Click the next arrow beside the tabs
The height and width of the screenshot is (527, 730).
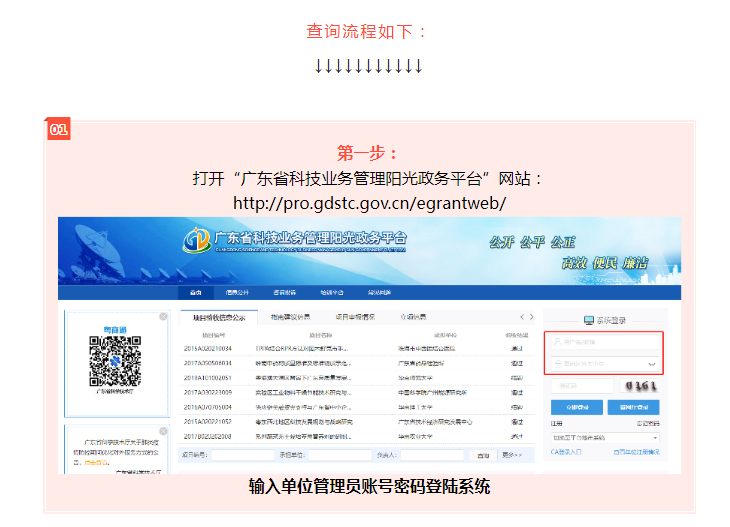click(533, 317)
